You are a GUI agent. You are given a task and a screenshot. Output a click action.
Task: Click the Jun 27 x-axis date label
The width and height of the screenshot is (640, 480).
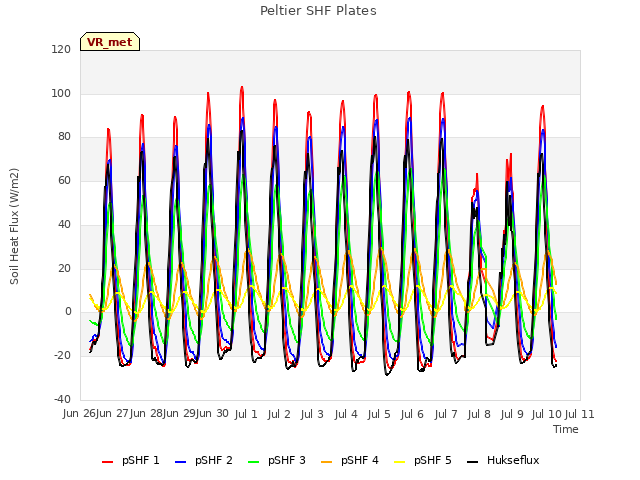pyautogui.click(x=113, y=414)
